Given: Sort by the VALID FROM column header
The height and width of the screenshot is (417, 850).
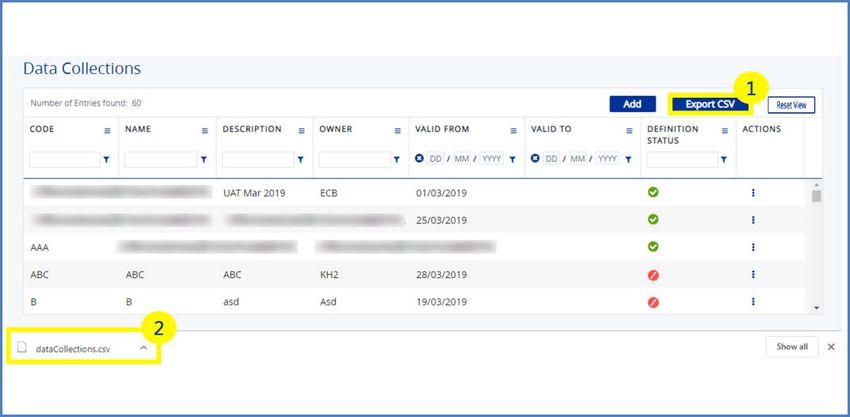Looking at the screenshot, I should [442, 129].
